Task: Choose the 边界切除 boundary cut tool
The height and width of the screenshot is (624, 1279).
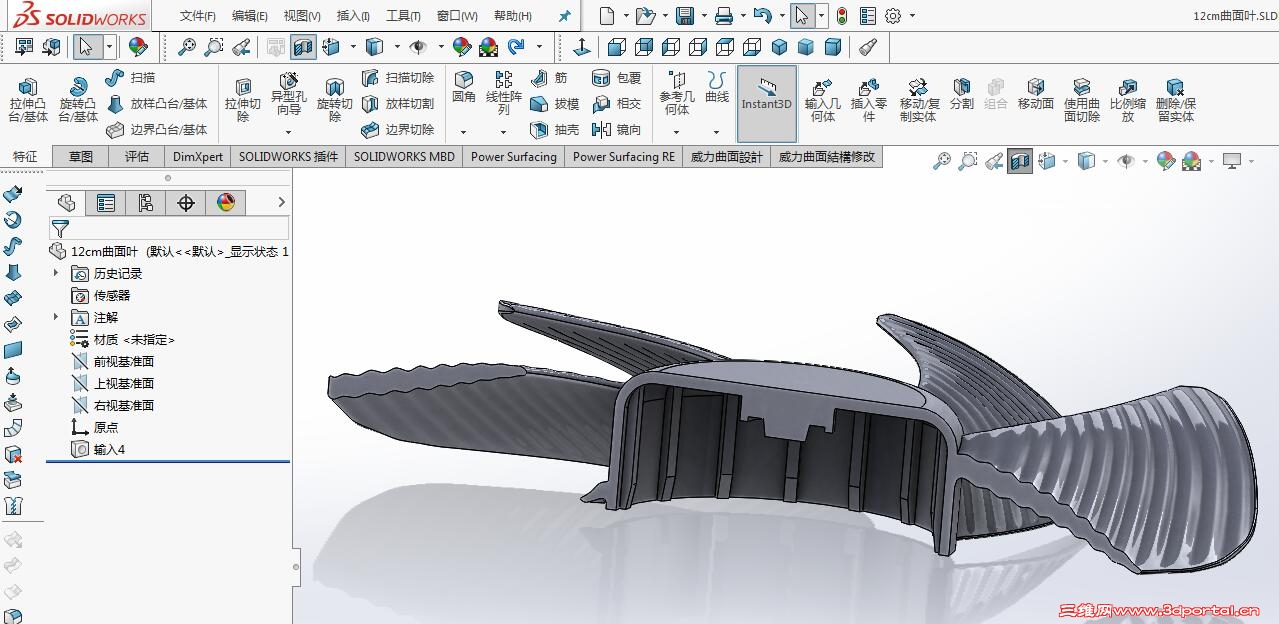Action: point(398,130)
